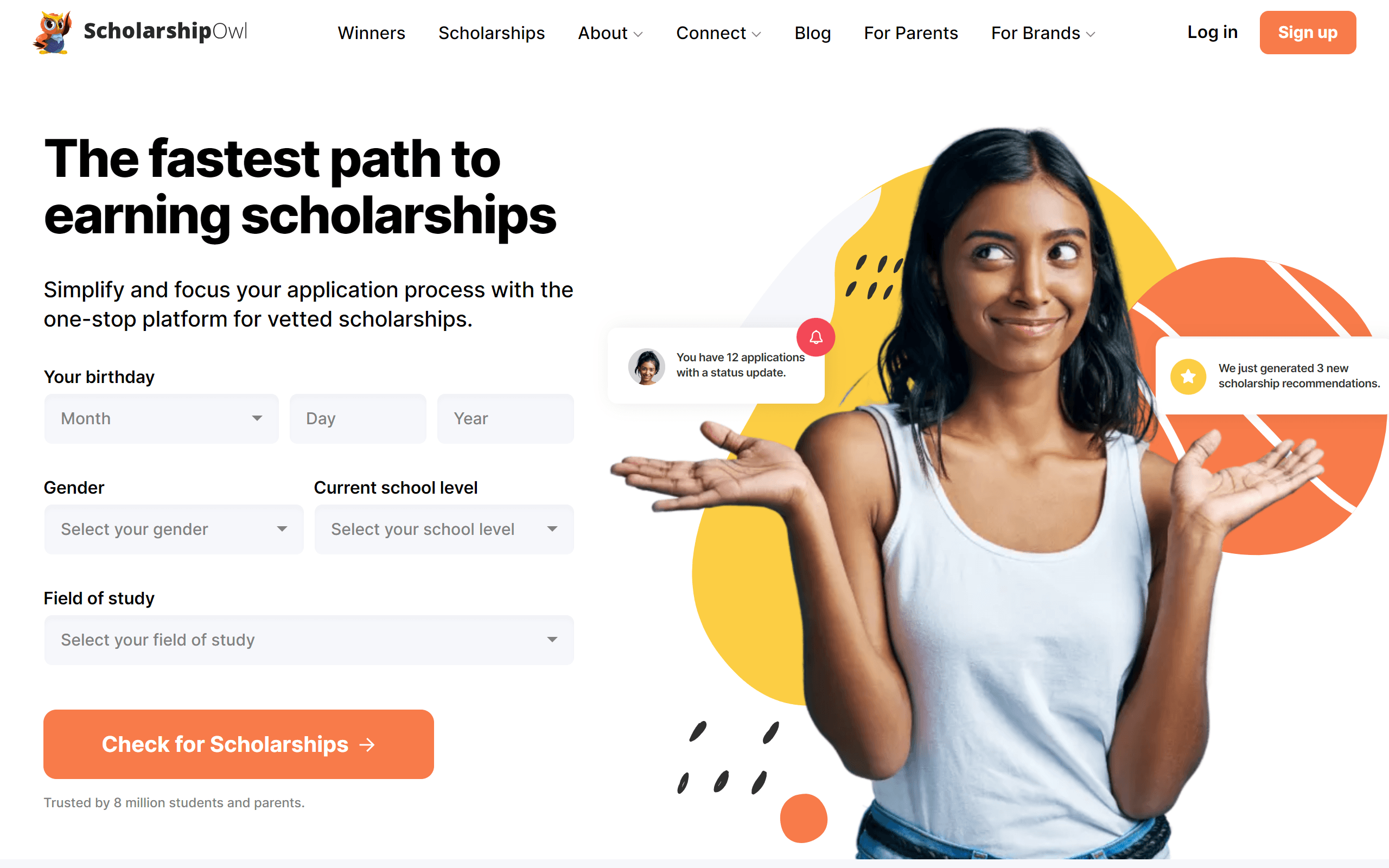The image size is (1389, 868).
Task: Click the orange Sign up button
Action: [x=1308, y=32]
